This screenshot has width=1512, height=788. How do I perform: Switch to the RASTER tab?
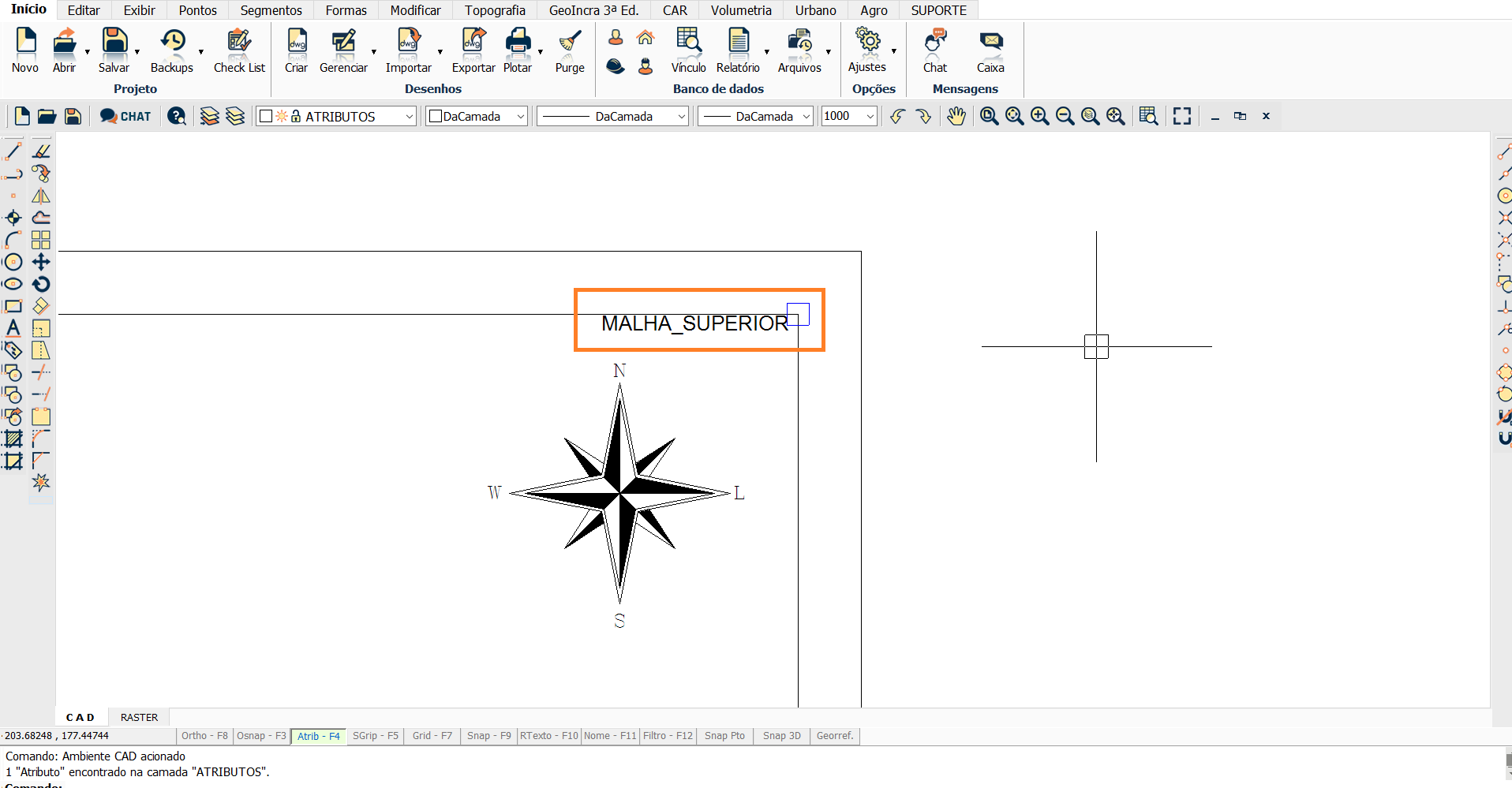[x=139, y=717]
